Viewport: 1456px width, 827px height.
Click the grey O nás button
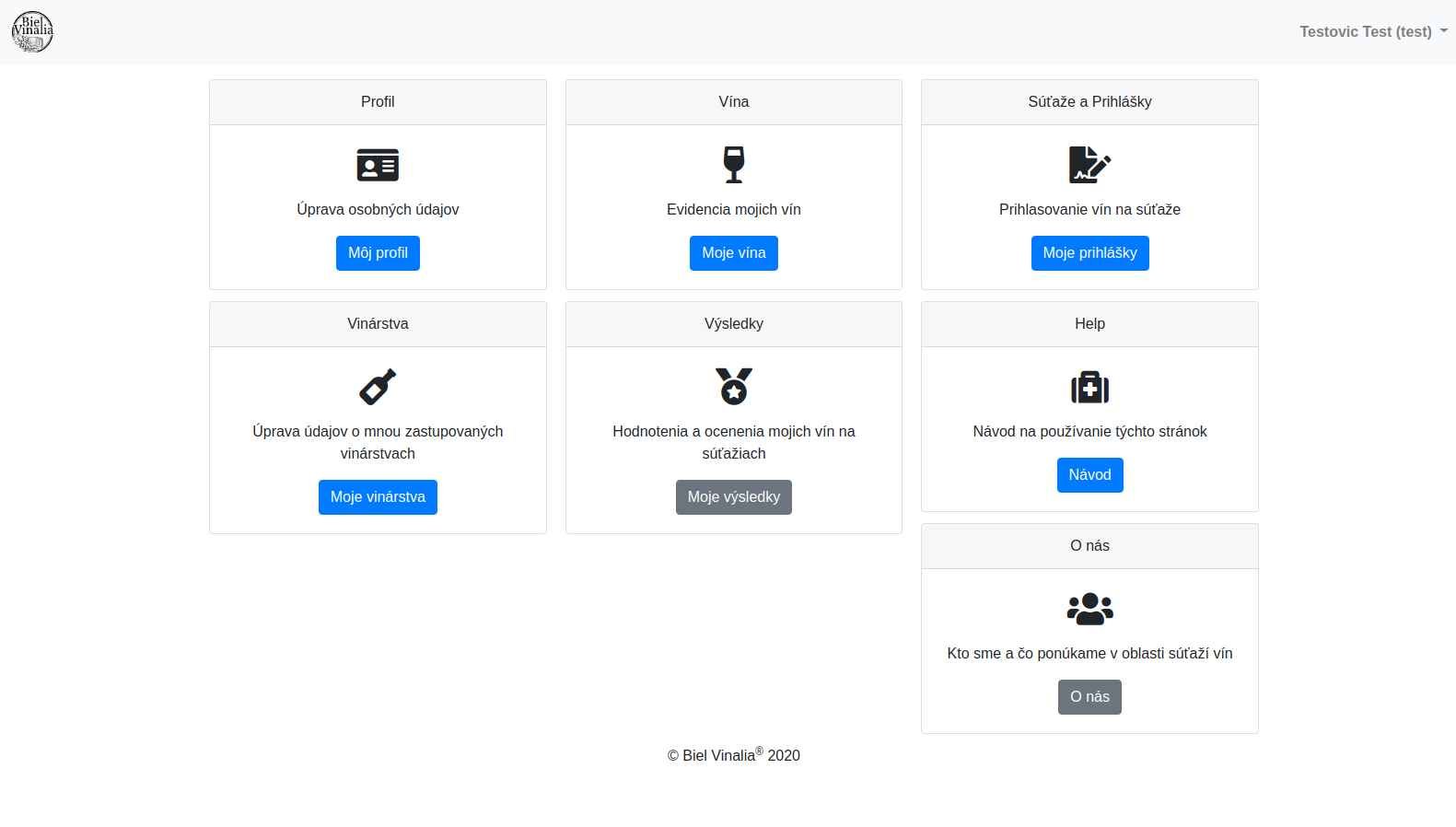pos(1090,697)
